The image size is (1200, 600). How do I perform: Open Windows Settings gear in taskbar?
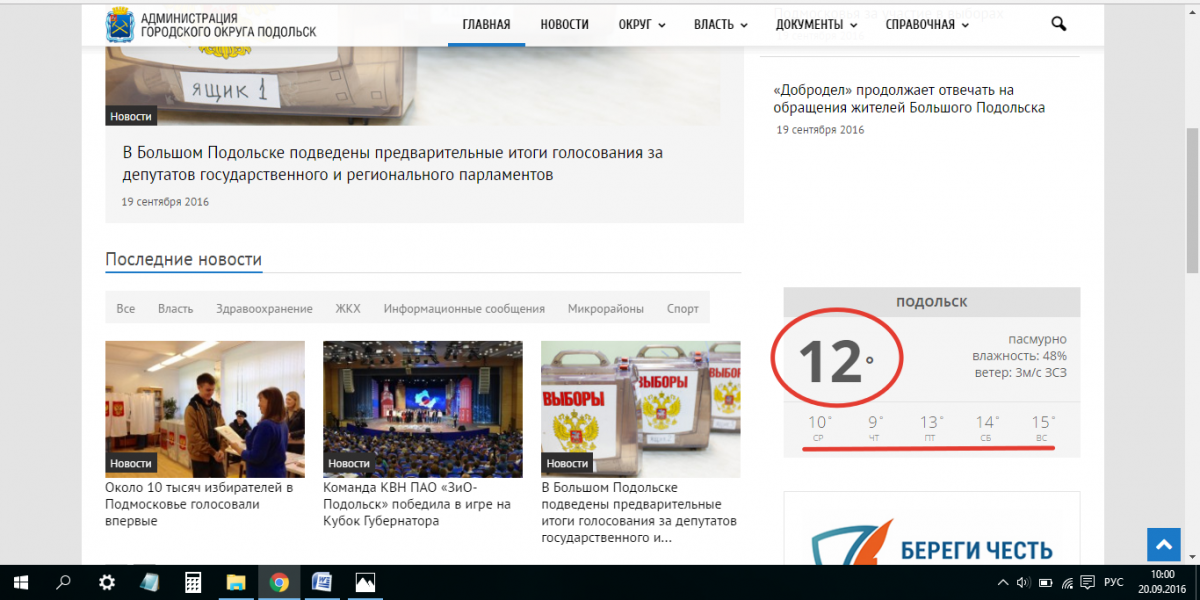pos(106,582)
